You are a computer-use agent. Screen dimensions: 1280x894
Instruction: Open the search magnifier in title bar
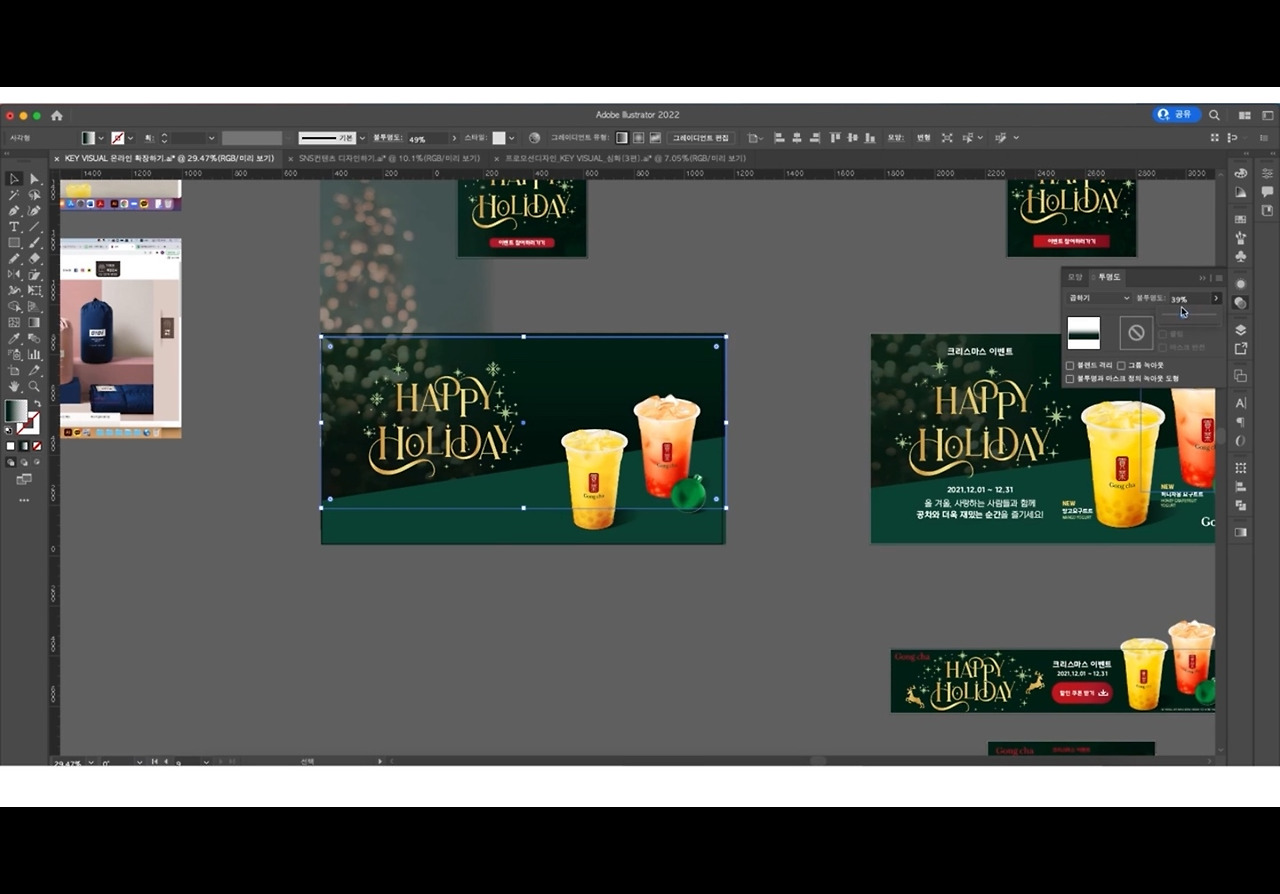click(1214, 115)
